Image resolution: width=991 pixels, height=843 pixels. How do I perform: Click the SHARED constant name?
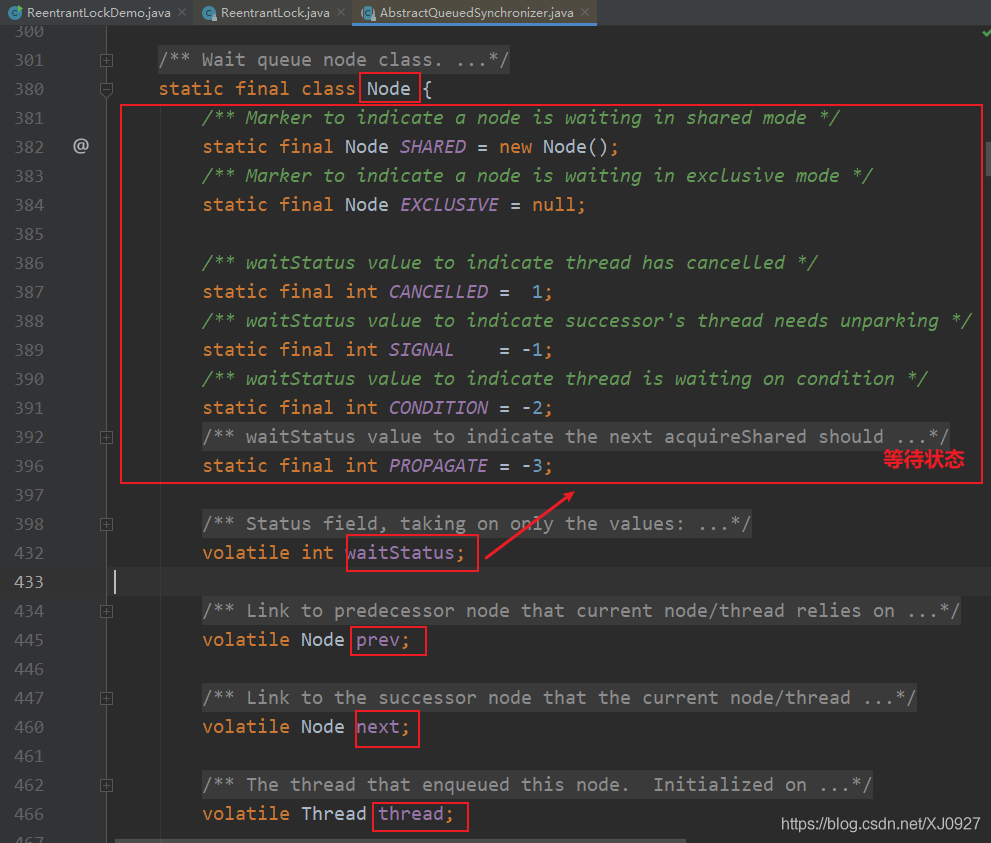(x=433, y=147)
